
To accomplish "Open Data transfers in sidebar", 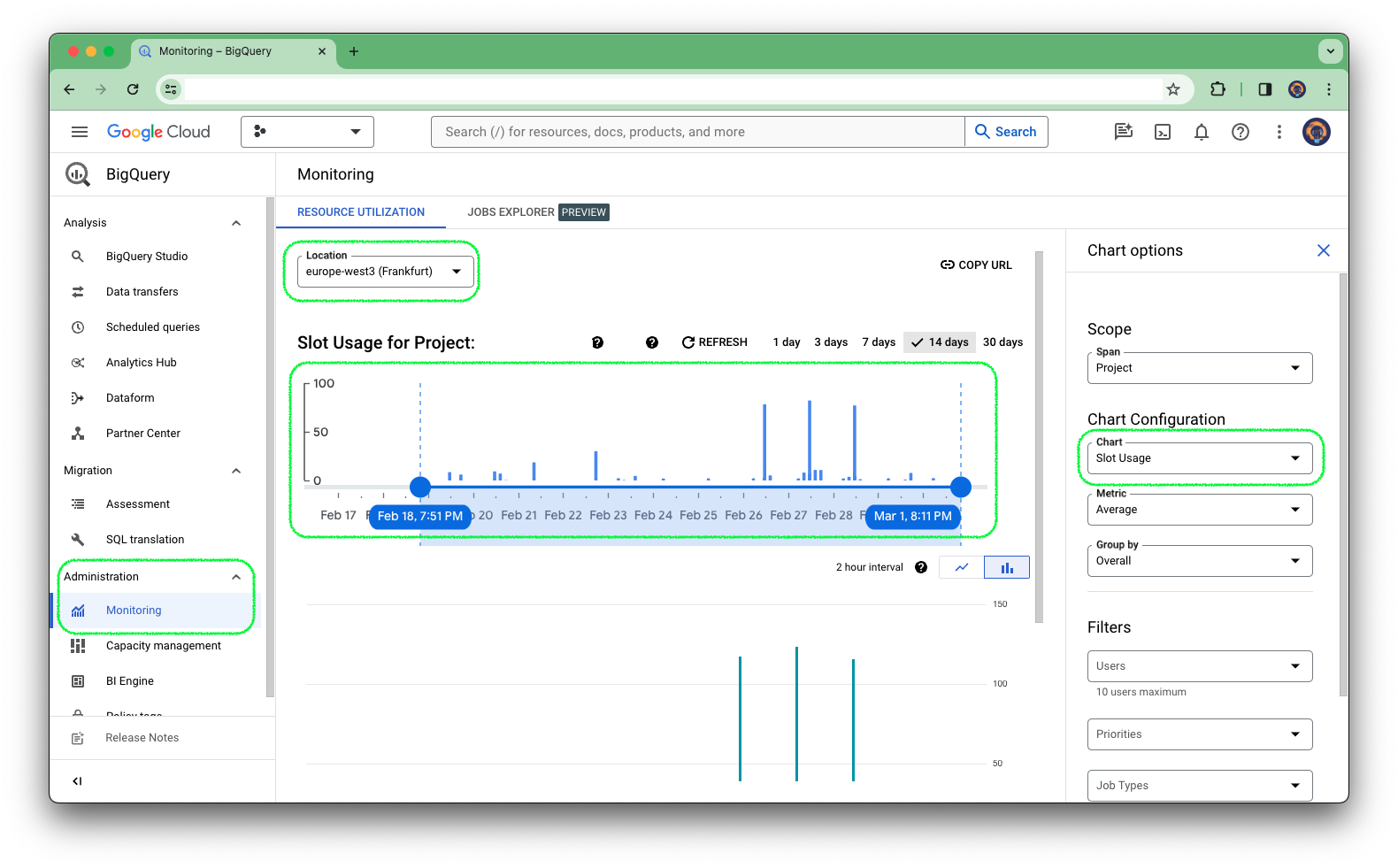I will coord(142,292).
